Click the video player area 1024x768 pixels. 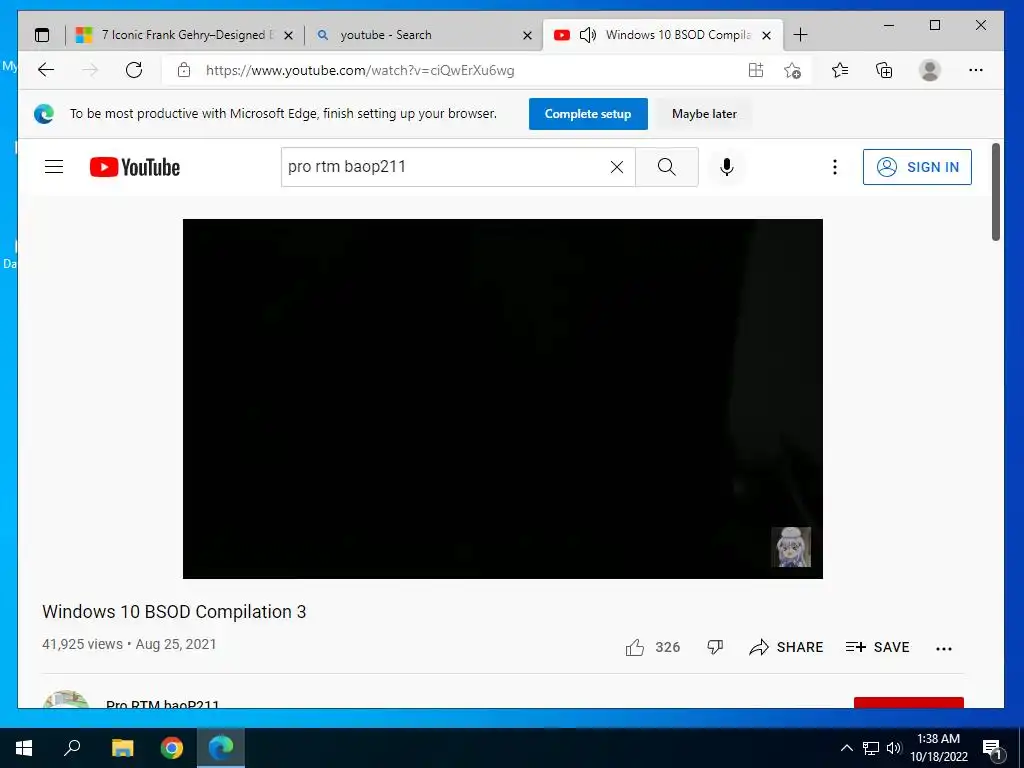[503, 398]
